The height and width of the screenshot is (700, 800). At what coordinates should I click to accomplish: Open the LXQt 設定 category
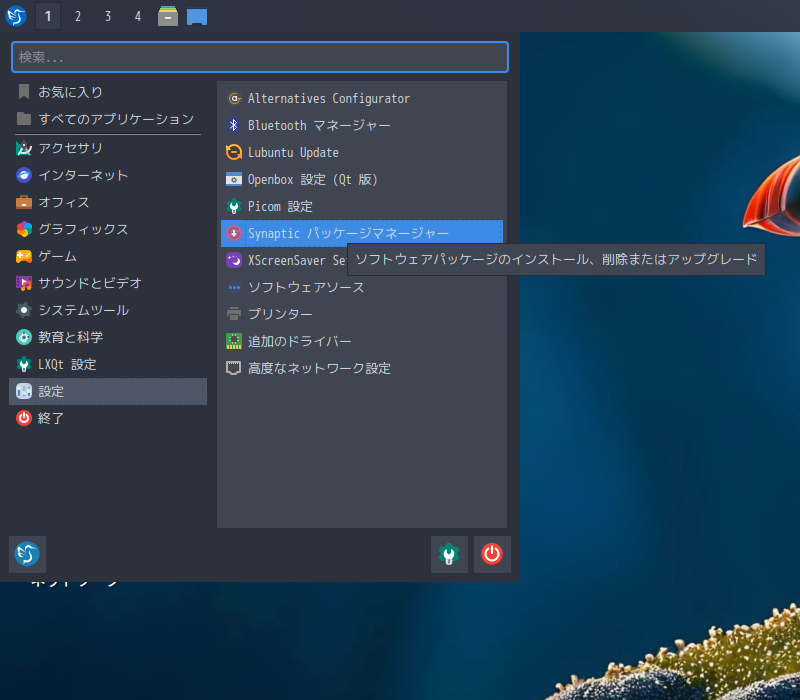coord(108,364)
